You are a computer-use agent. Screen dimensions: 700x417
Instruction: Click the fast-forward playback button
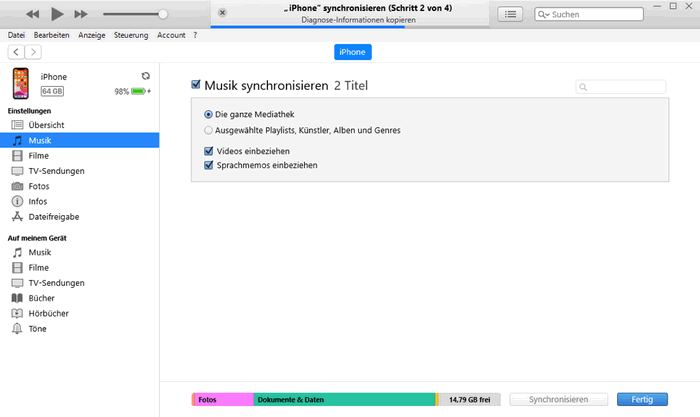click(81, 14)
